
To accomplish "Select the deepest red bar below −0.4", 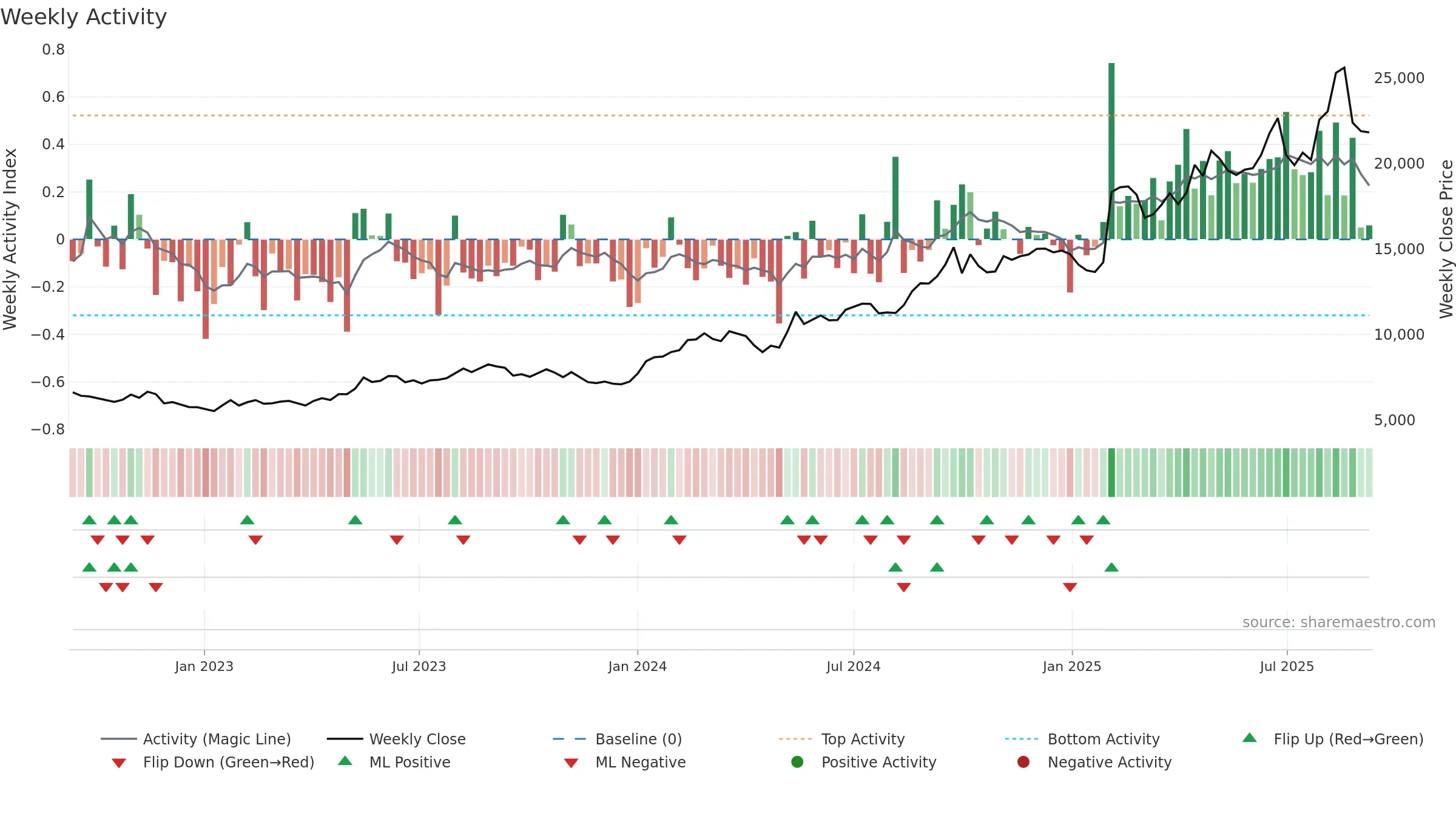I will click(x=206, y=289).
